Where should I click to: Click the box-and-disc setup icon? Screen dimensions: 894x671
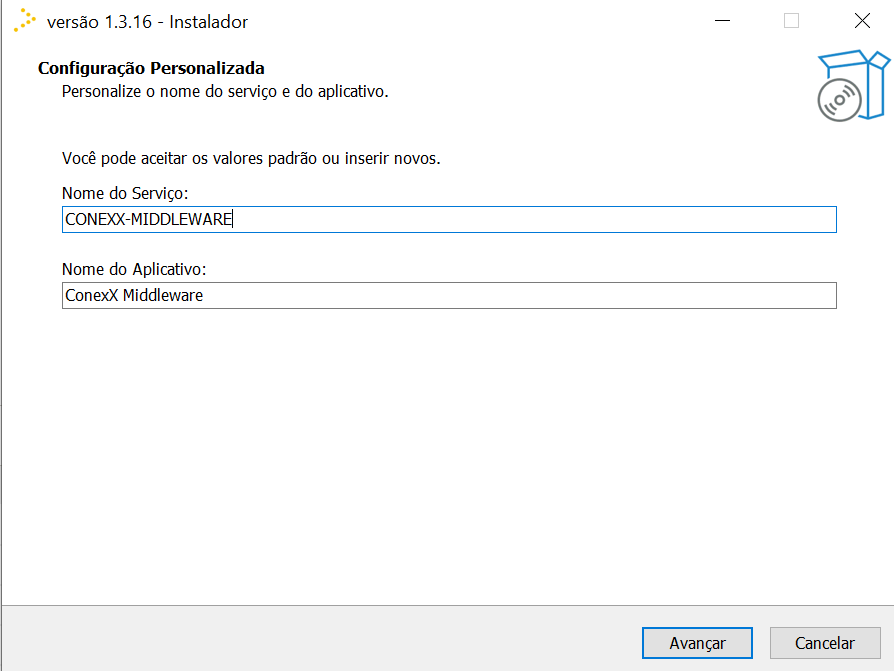point(852,85)
